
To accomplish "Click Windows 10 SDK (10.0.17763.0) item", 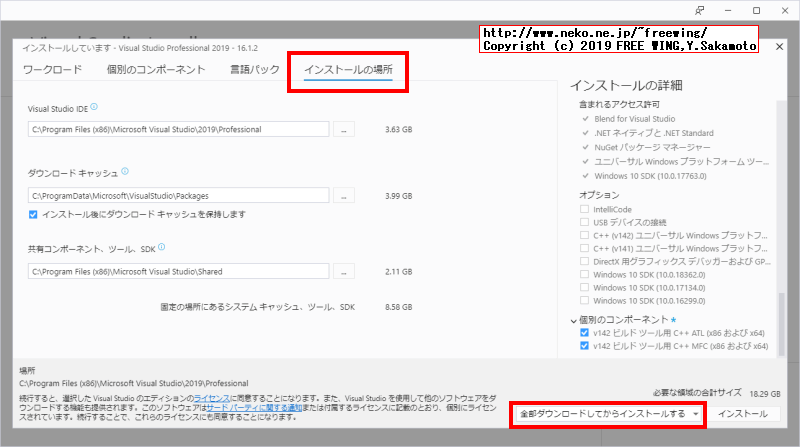I will pos(650,176).
